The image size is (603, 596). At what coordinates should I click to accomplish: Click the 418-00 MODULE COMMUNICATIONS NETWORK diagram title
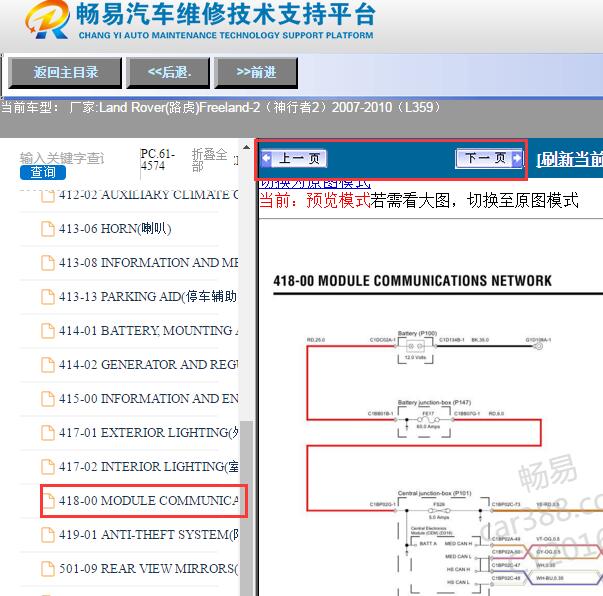412,281
